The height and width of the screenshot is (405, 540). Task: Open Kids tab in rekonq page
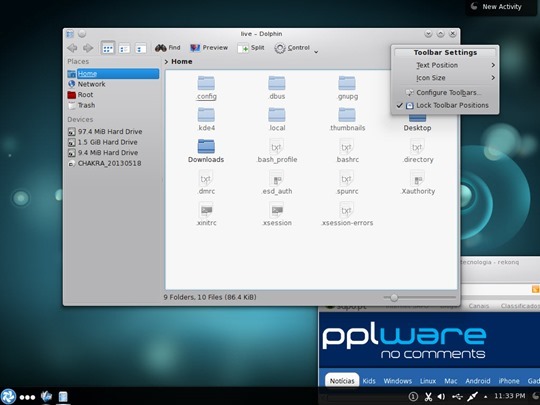369,381
